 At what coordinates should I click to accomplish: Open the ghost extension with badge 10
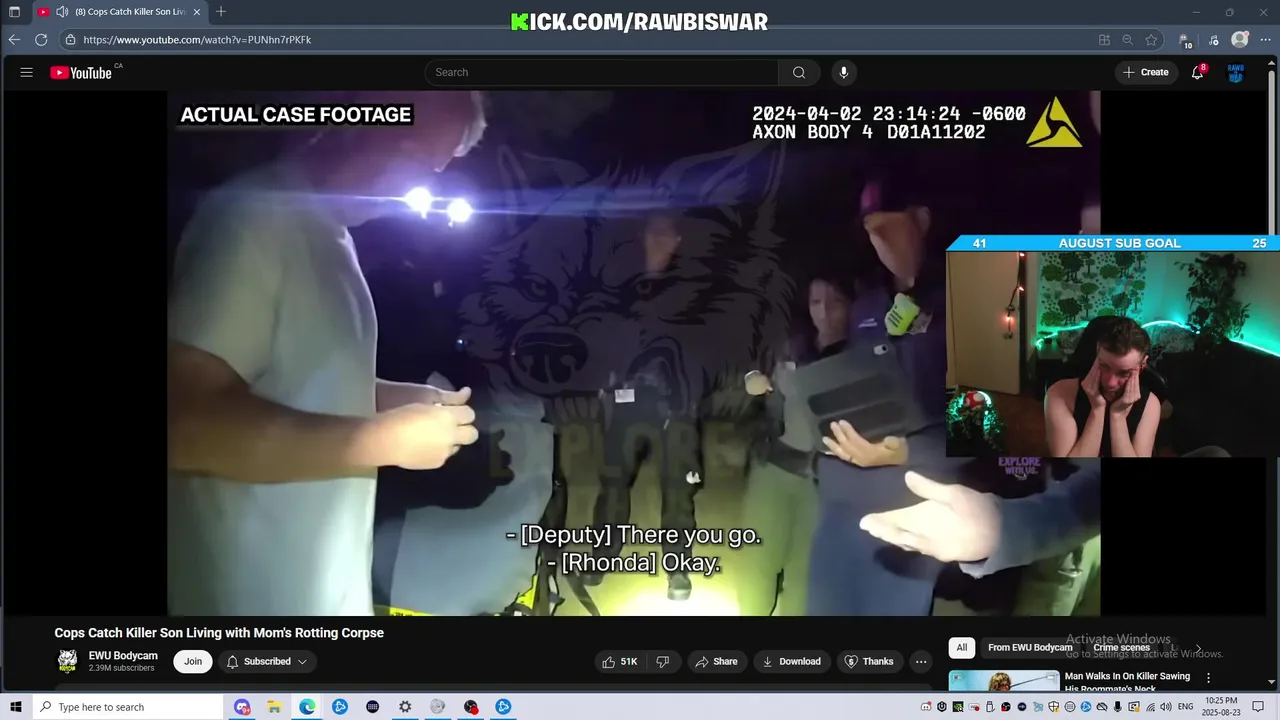1186,41
